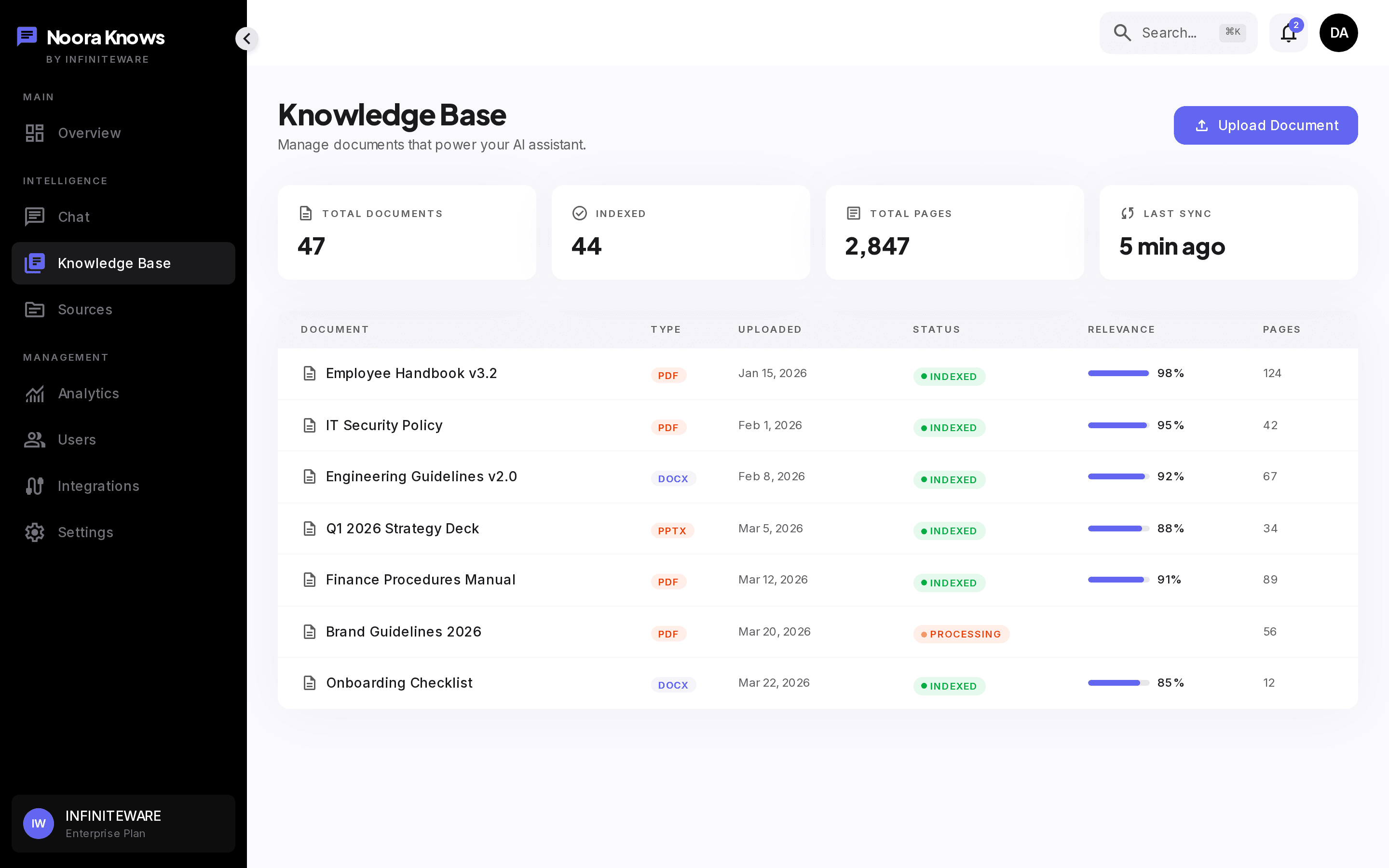Go to Overview menu item
The height and width of the screenshot is (868, 1389).
click(123, 133)
